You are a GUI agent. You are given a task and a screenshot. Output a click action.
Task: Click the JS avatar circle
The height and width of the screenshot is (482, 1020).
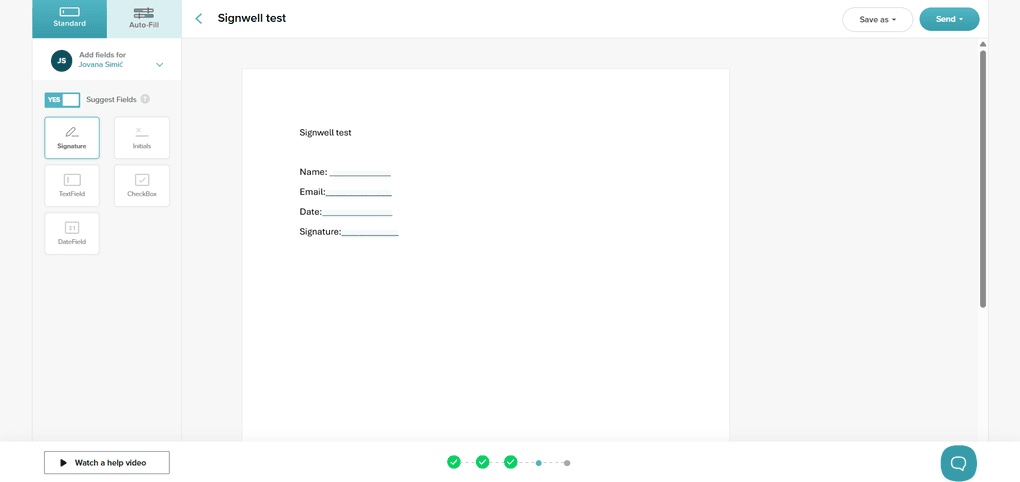(x=61, y=60)
